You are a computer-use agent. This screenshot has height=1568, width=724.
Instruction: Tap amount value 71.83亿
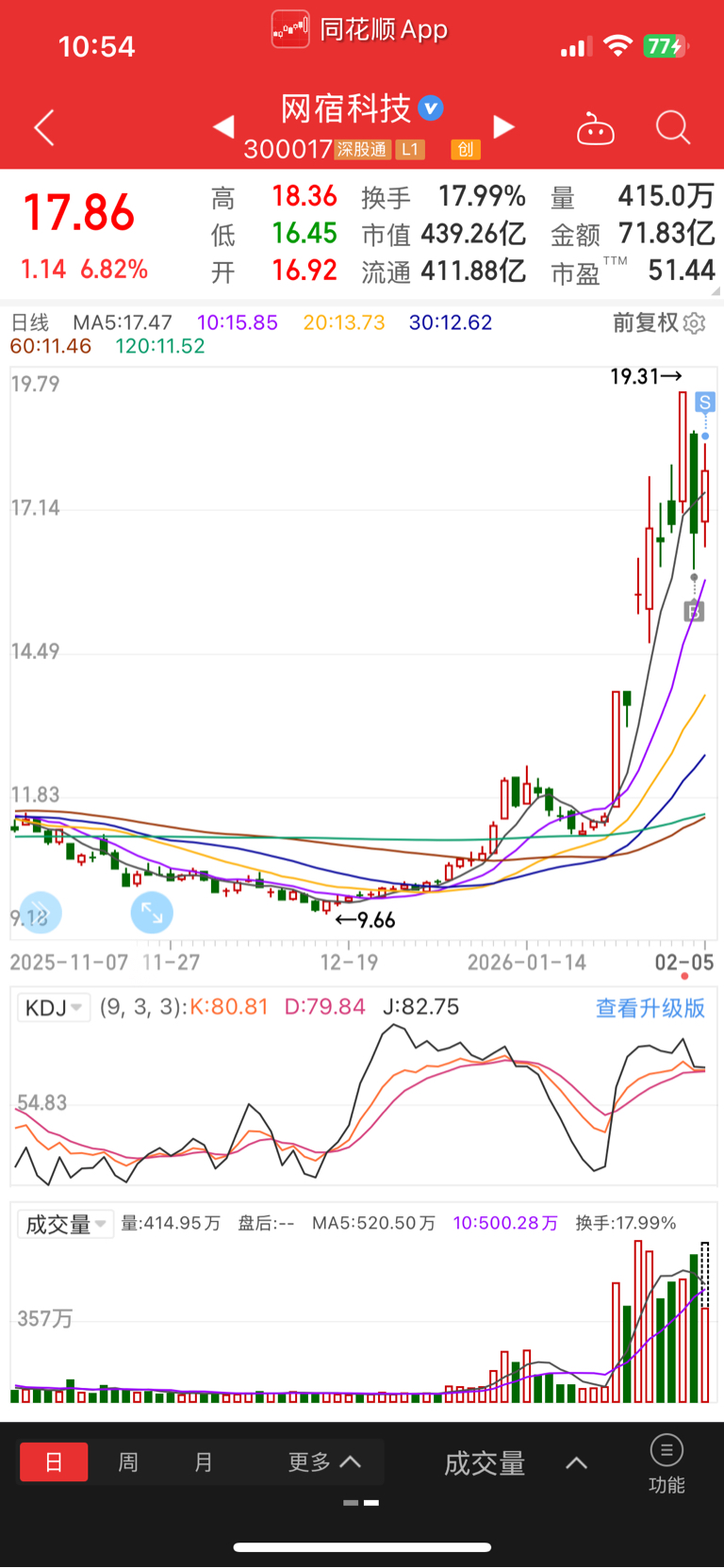[x=666, y=233]
